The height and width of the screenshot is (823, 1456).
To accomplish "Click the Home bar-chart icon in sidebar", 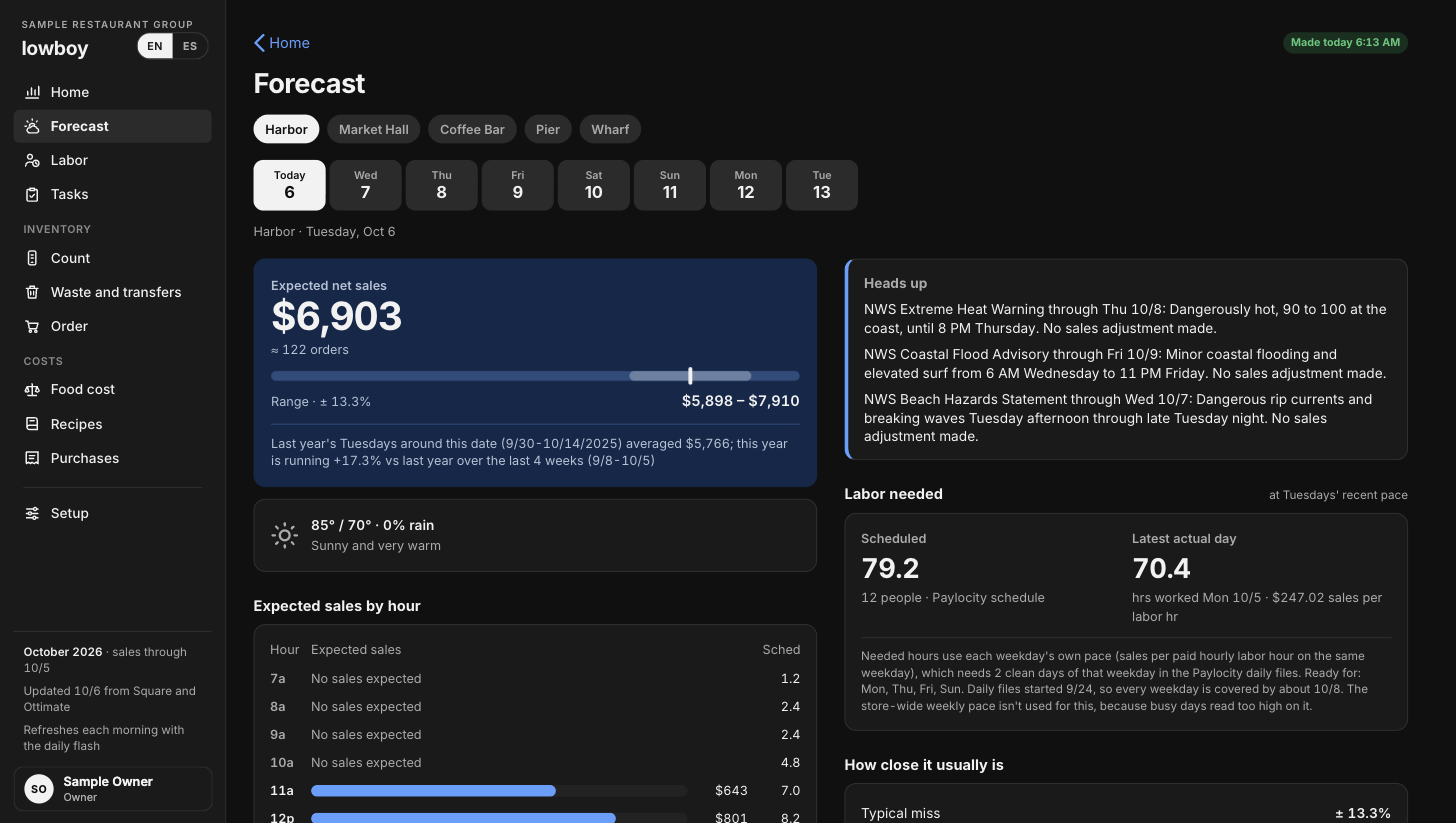I will 32,92.
